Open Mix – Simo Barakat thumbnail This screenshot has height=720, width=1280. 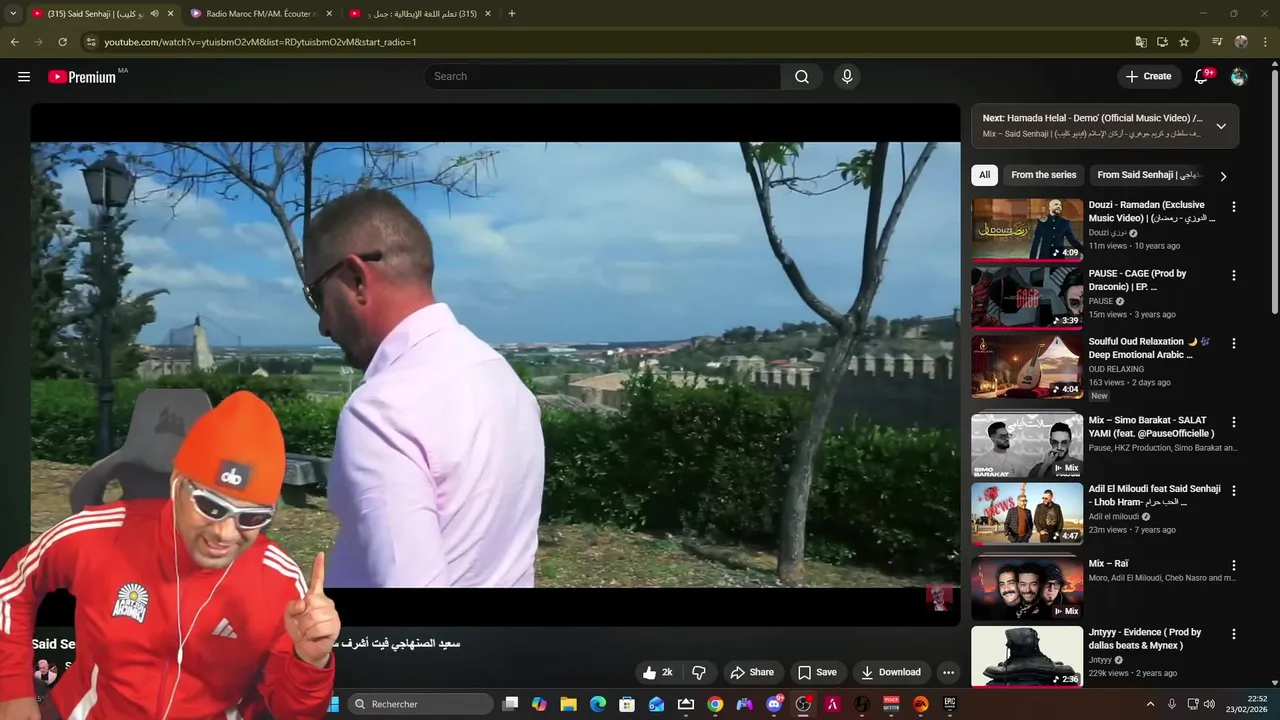point(1027,445)
